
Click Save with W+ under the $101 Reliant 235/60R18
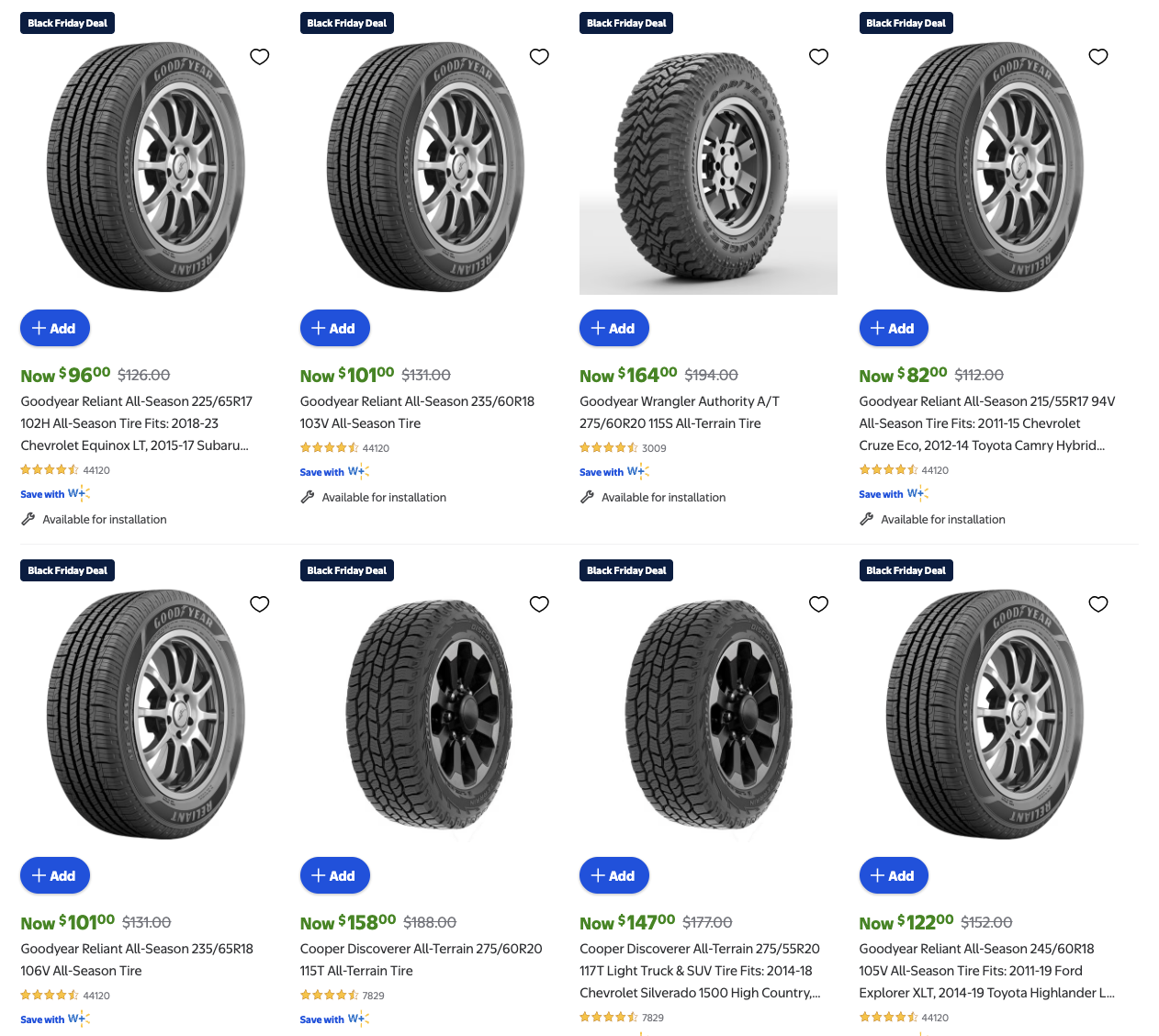click(334, 472)
